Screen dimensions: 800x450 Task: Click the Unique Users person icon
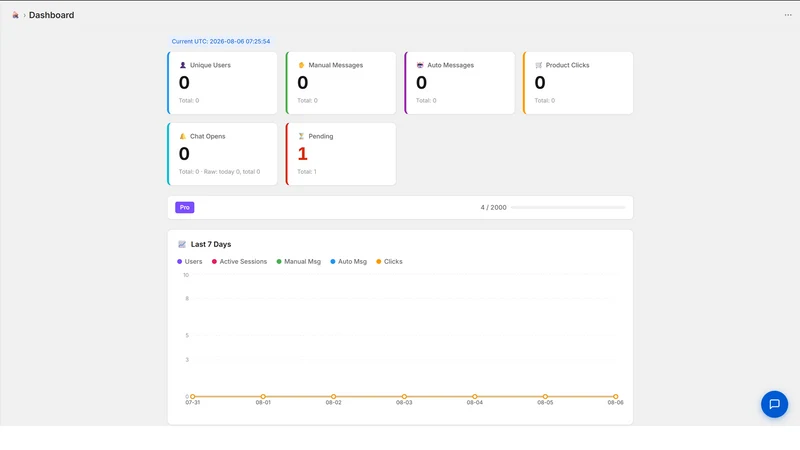[x=183, y=65]
